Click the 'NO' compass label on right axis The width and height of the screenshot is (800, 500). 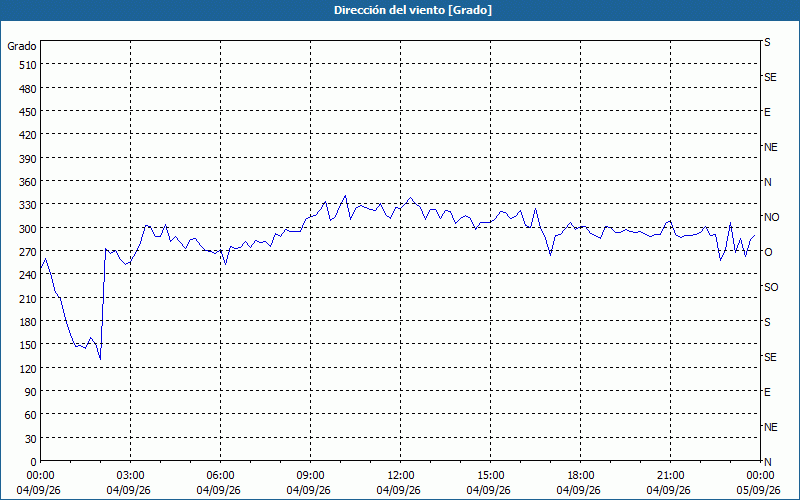coord(771,217)
